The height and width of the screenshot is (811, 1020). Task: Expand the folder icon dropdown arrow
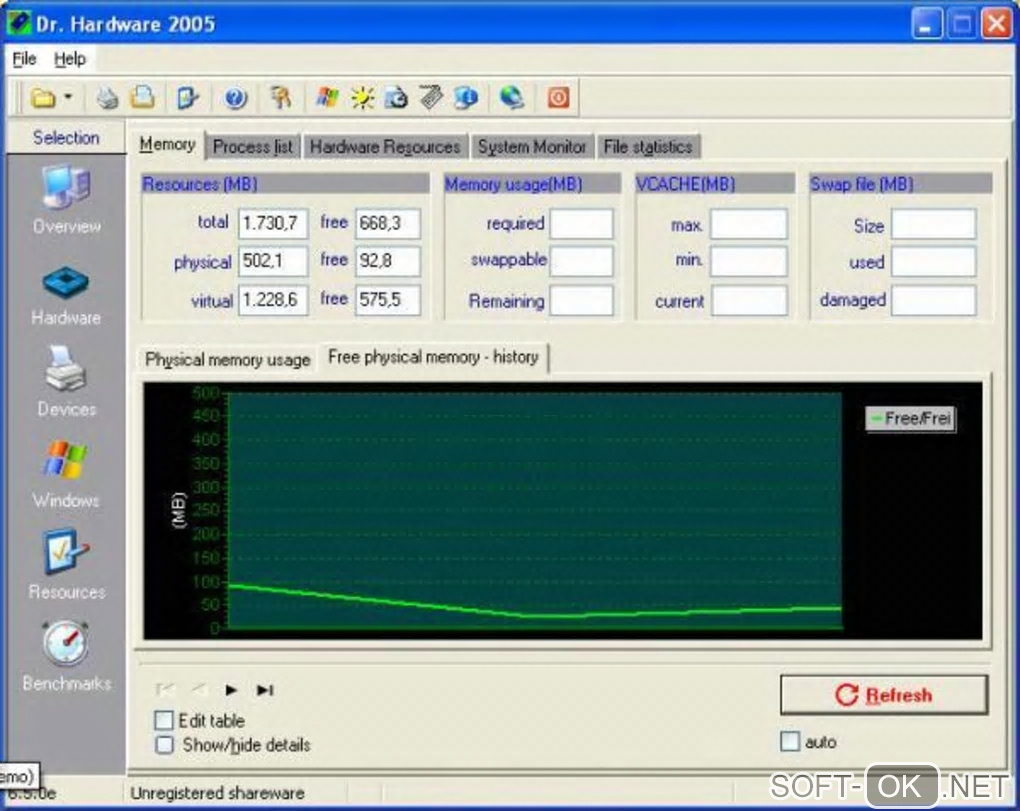point(68,98)
